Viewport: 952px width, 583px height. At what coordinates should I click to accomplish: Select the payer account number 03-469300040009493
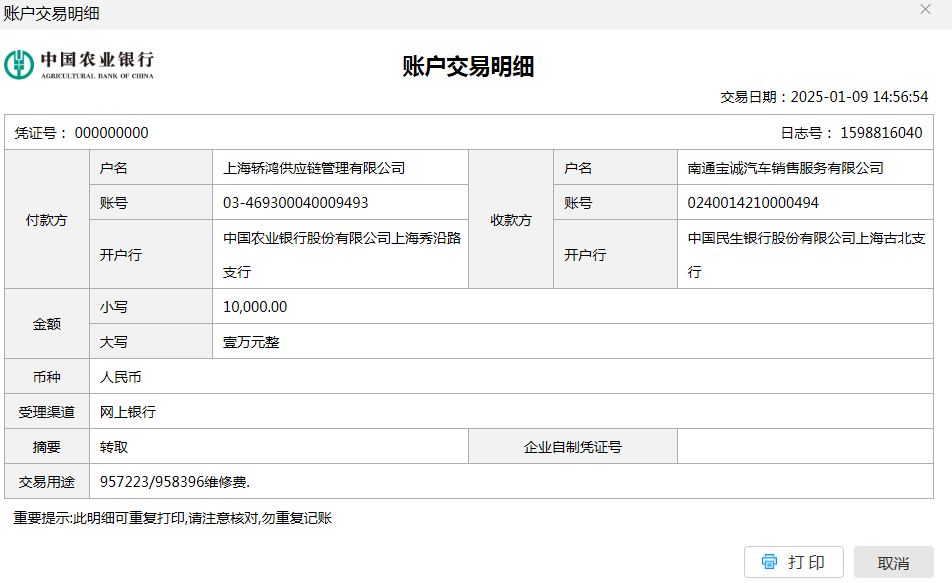click(295, 203)
